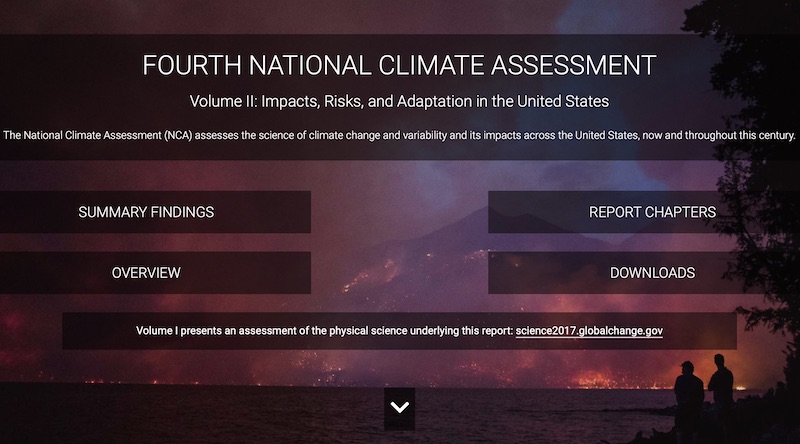
Task: Follow the science2017.globalchange.gov link
Action: coord(589,331)
